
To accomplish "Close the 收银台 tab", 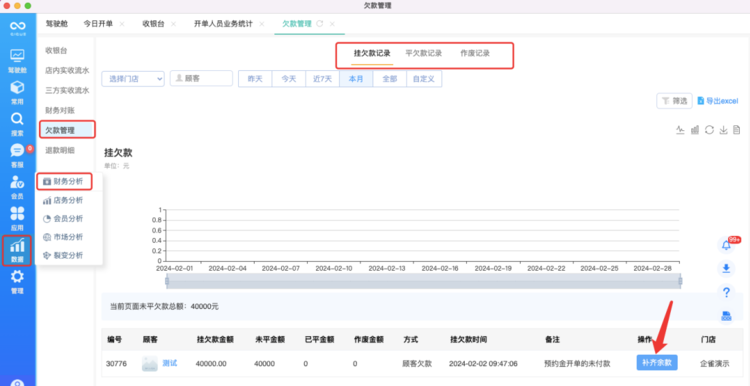I will (173, 24).
